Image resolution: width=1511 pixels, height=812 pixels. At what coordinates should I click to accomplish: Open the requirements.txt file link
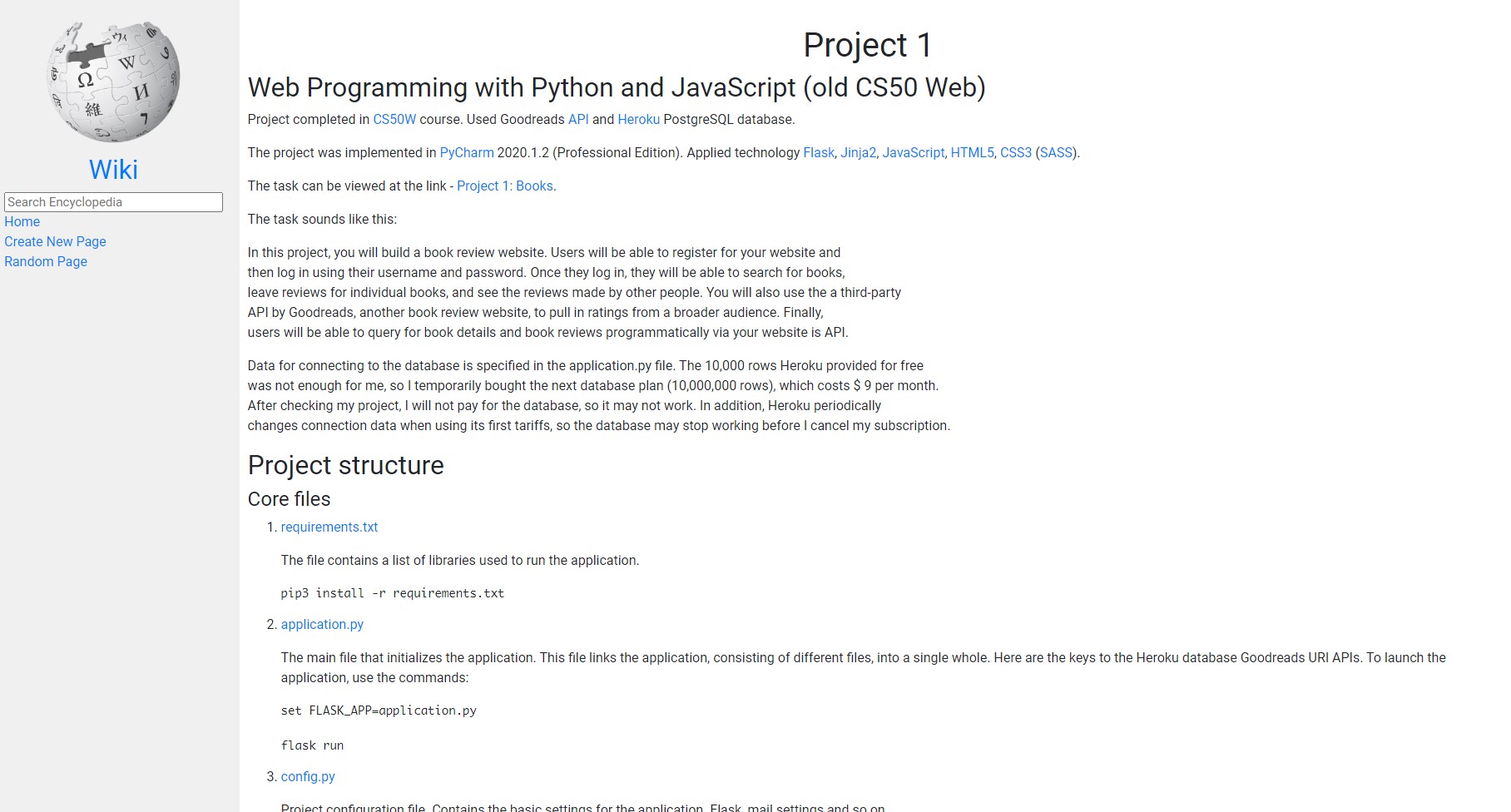click(x=329, y=527)
